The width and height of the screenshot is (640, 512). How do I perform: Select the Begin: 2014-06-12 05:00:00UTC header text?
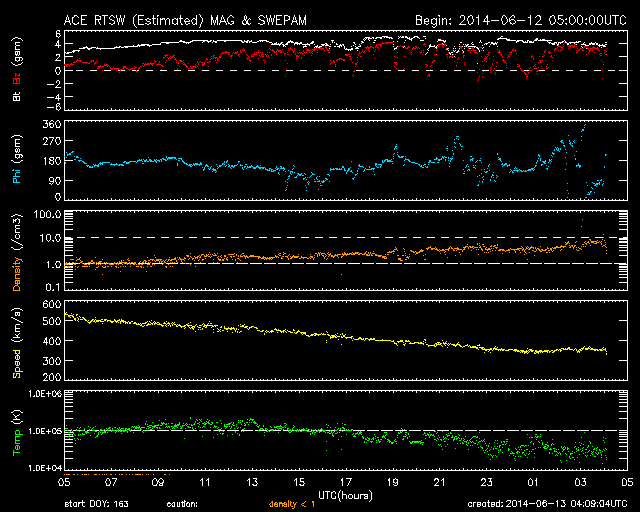pos(521,21)
